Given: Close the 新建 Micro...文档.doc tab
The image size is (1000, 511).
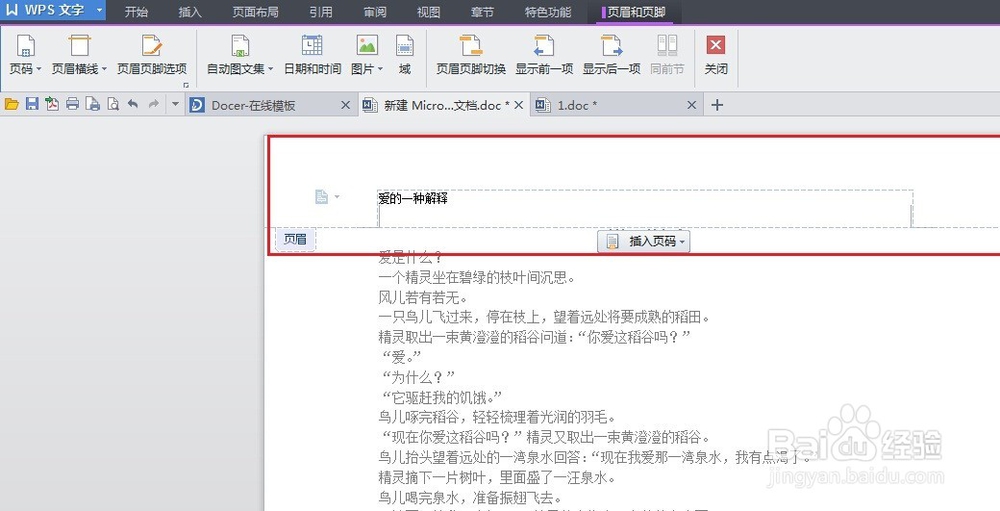Looking at the screenshot, I should (518, 105).
